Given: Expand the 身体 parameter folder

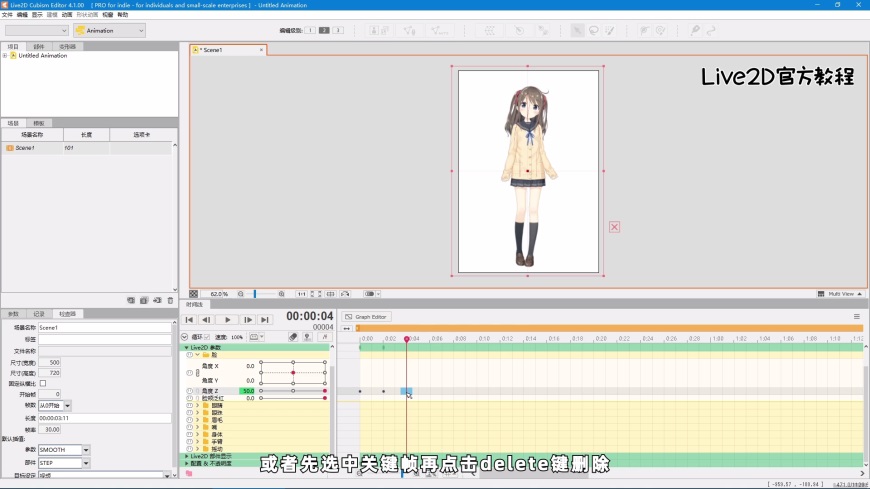Looking at the screenshot, I should pos(198,434).
